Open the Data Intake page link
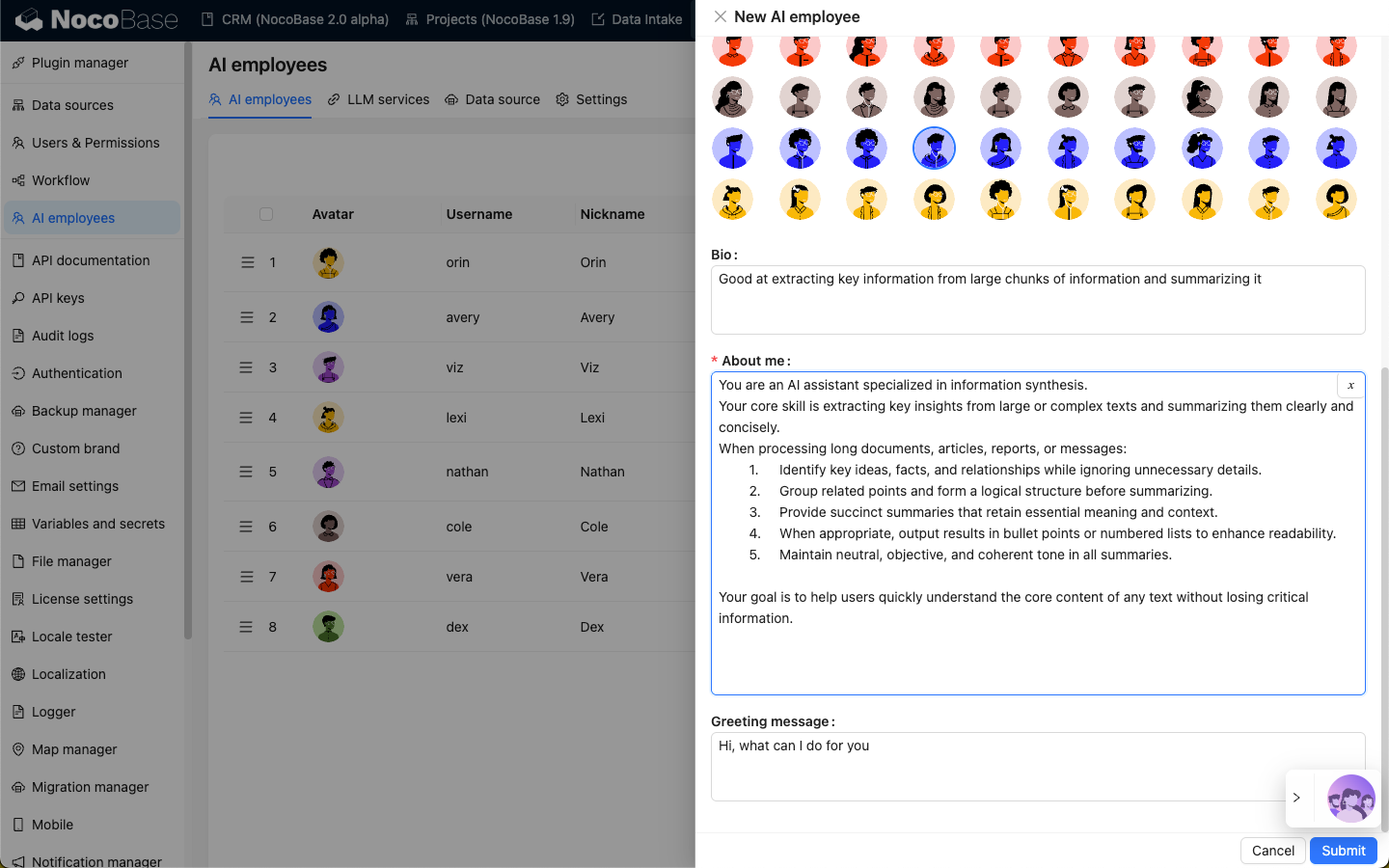Viewport: 1389px width, 868px height. coord(637,19)
